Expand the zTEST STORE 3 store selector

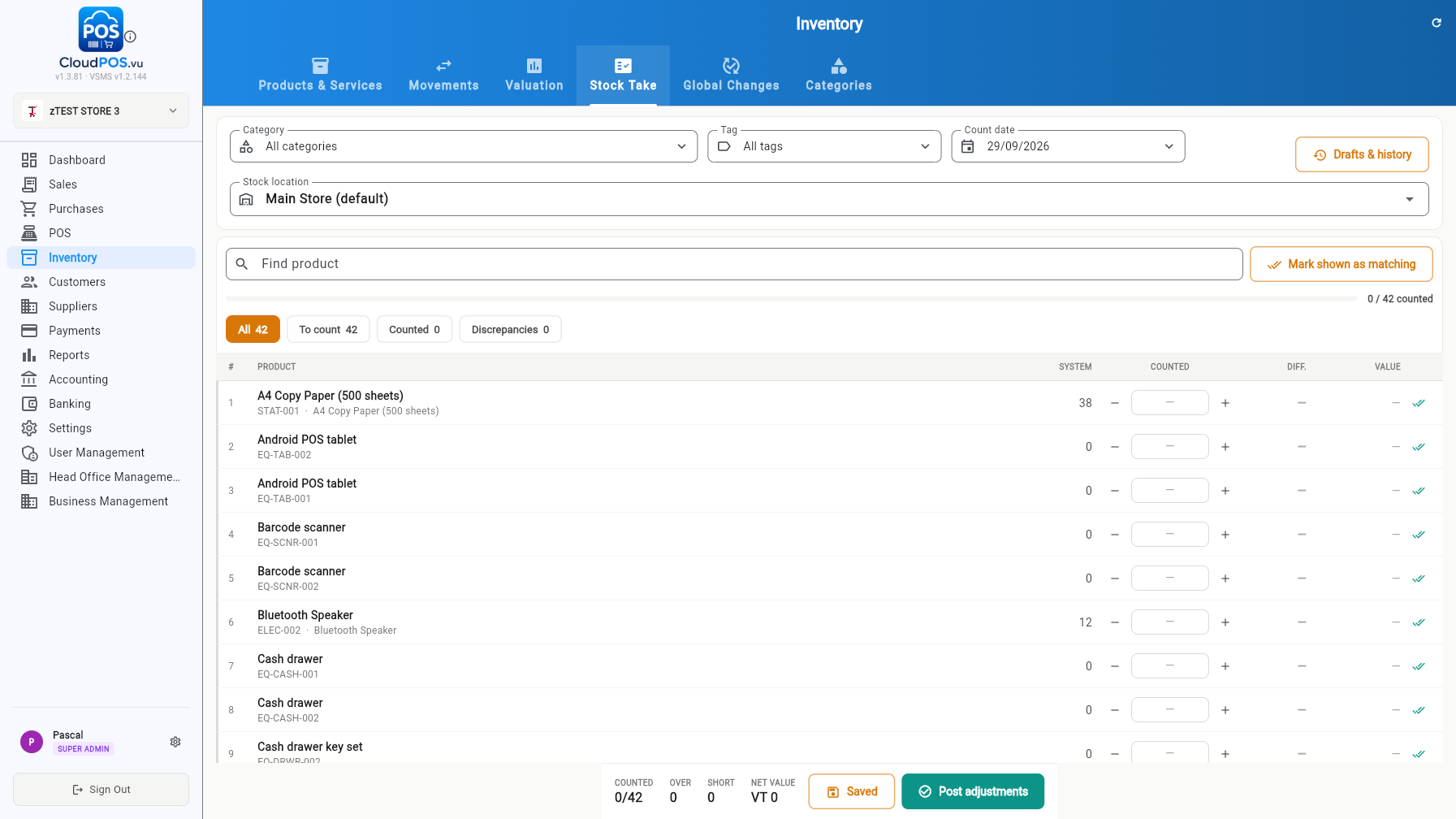coord(101,110)
